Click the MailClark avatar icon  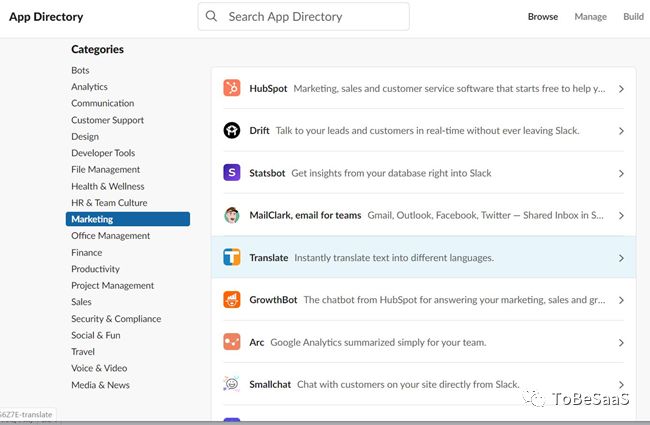coord(232,215)
